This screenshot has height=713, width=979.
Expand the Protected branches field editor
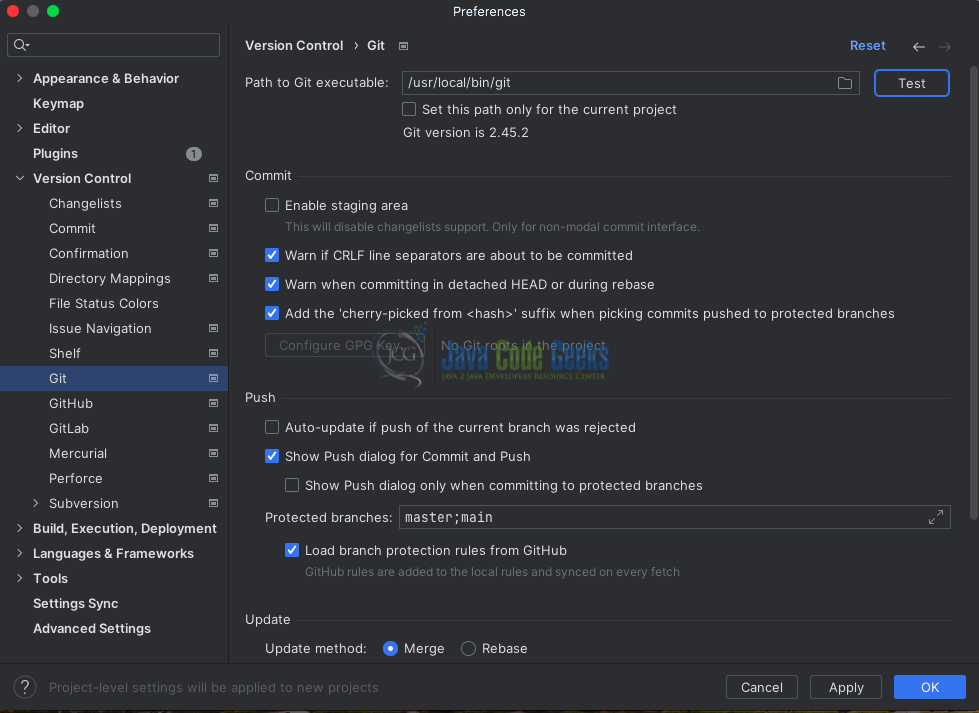click(935, 517)
